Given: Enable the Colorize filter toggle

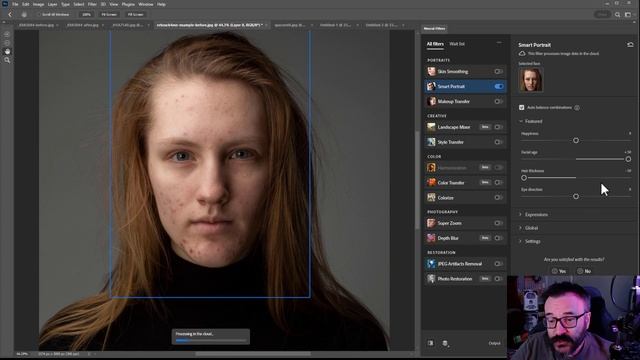Looking at the screenshot, I should pos(498,198).
